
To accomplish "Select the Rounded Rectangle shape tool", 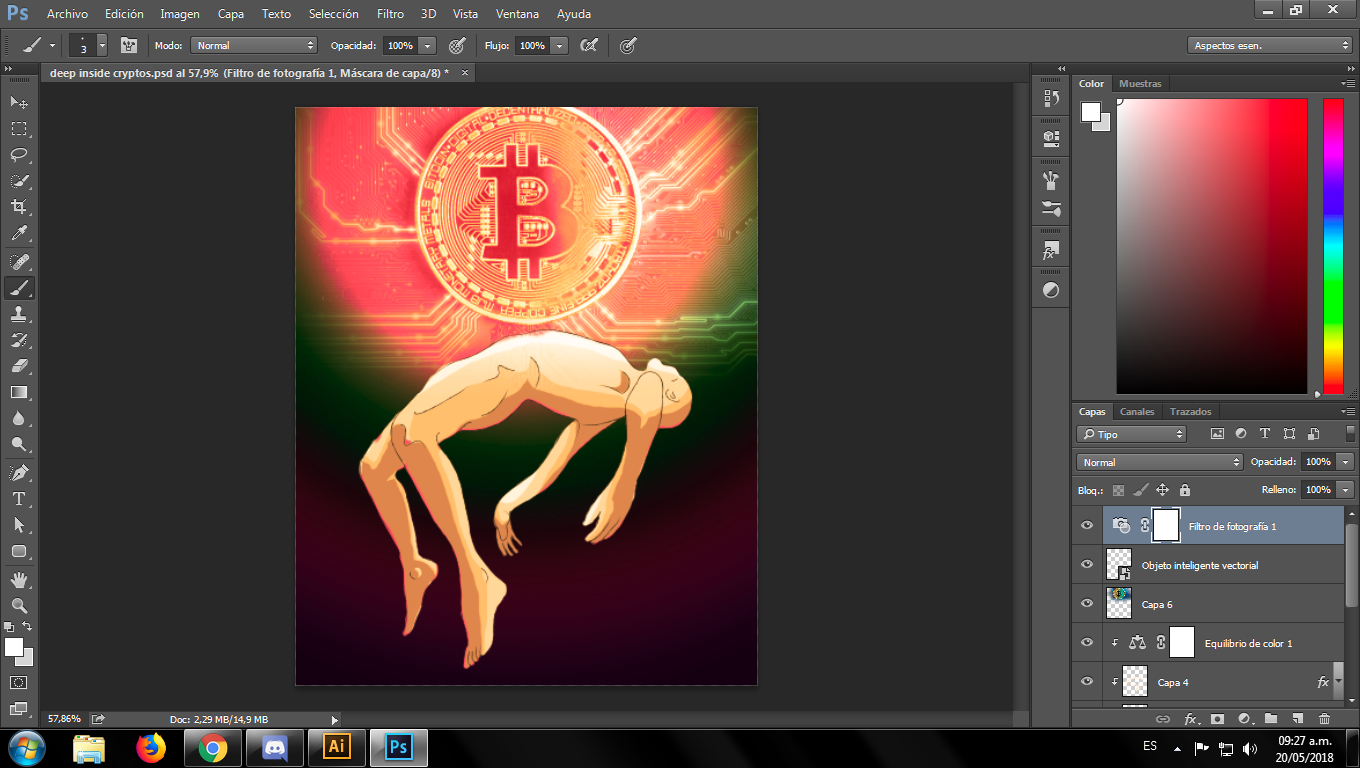I will pyautogui.click(x=19, y=551).
